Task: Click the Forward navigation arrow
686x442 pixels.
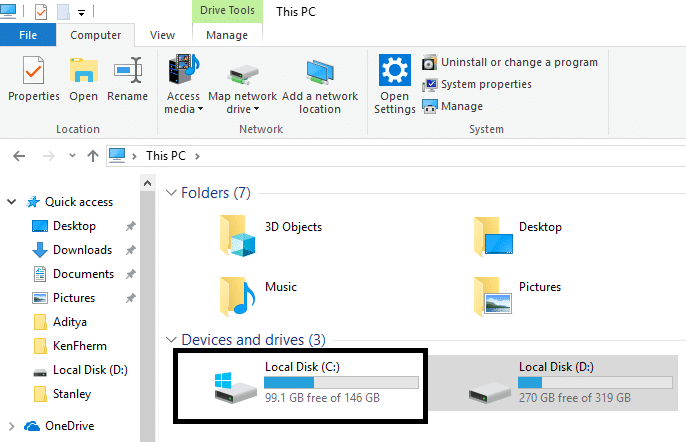Action: pos(48,156)
